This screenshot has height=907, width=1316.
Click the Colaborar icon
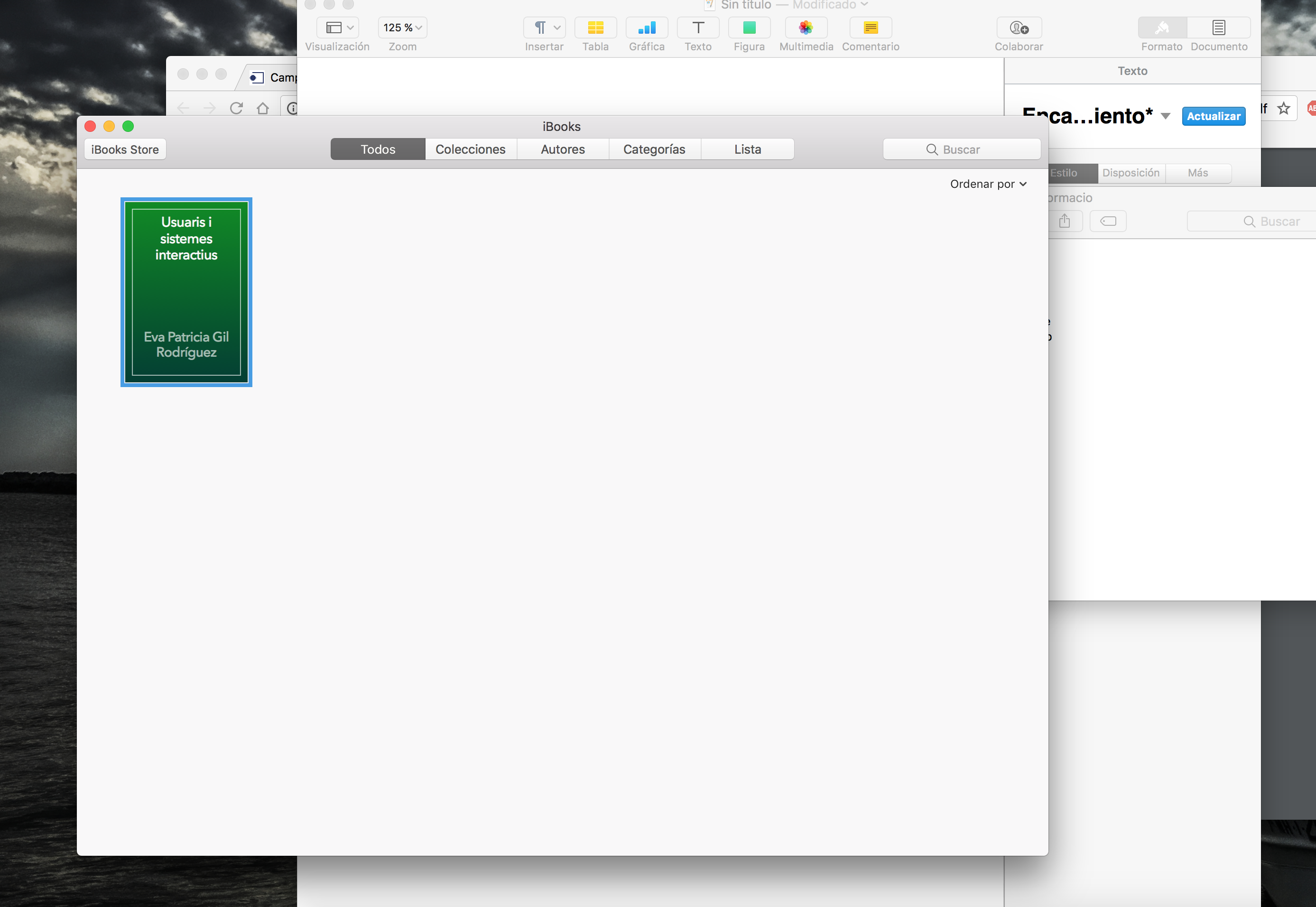point(1018,28)
